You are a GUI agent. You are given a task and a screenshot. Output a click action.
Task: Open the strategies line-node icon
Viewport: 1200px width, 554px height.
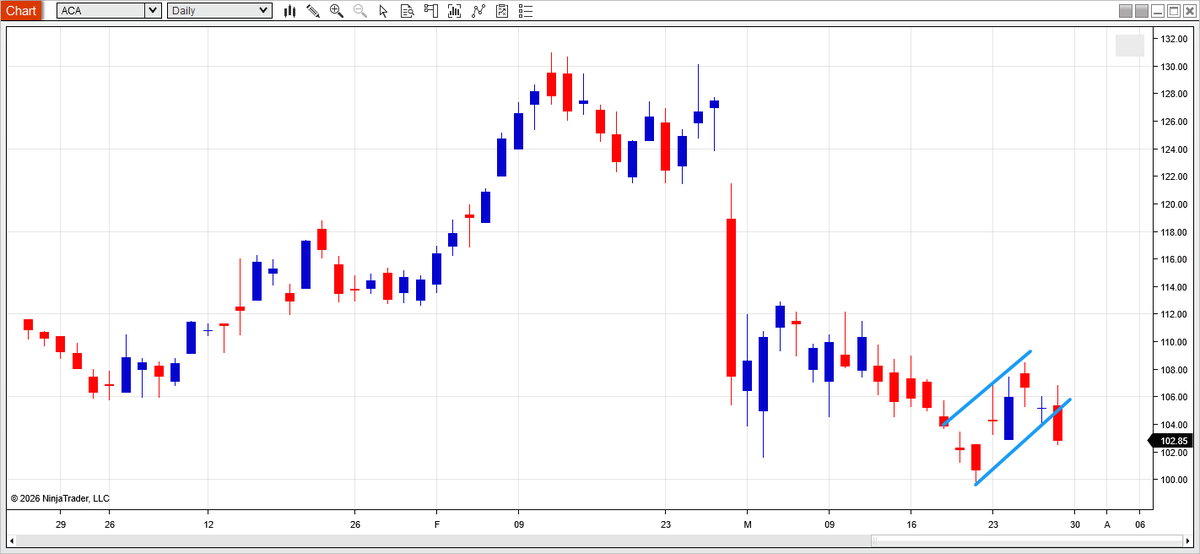pos(478,11)
